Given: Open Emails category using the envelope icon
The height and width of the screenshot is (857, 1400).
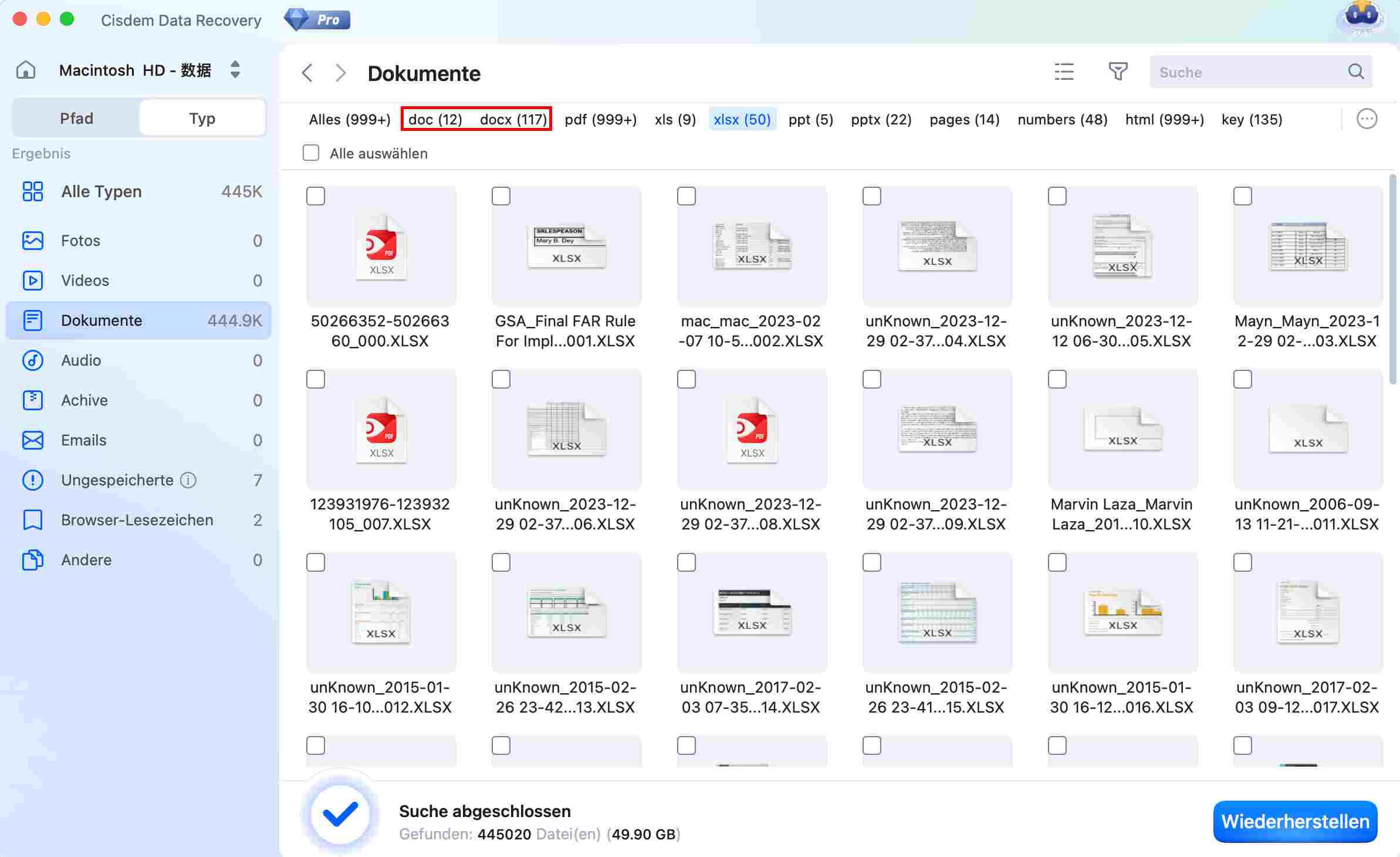Looking at the screenshot, I should point(33,440).
